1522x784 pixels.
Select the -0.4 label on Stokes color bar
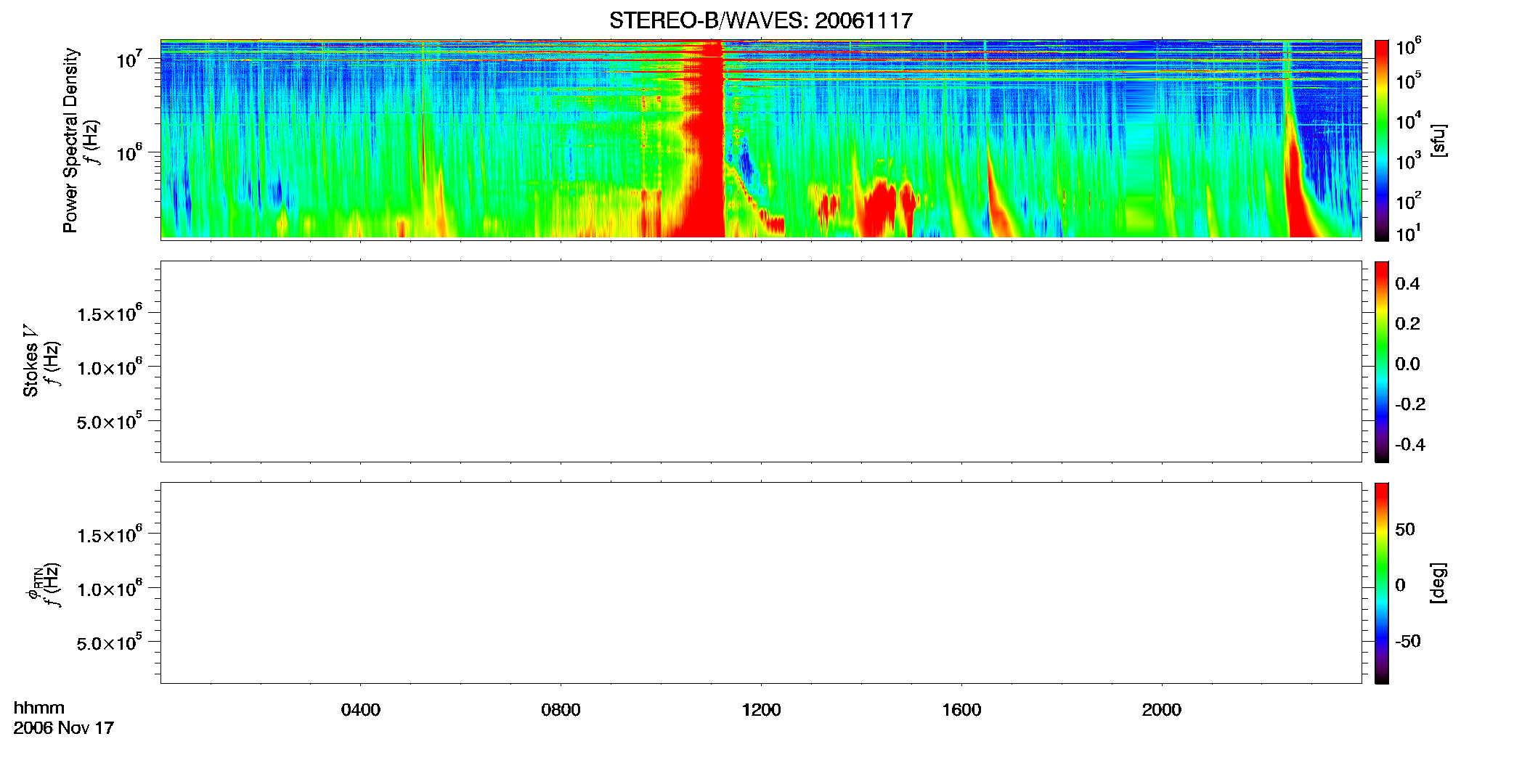[1410, 445]
